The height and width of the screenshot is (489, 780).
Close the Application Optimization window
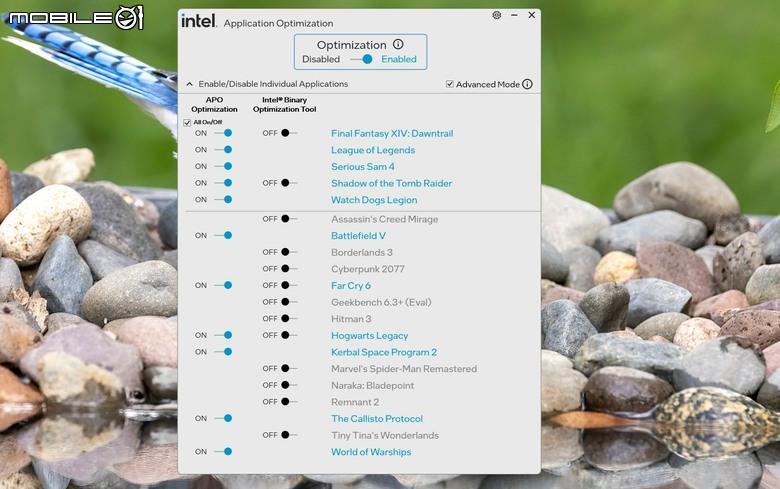pos(532,15)
